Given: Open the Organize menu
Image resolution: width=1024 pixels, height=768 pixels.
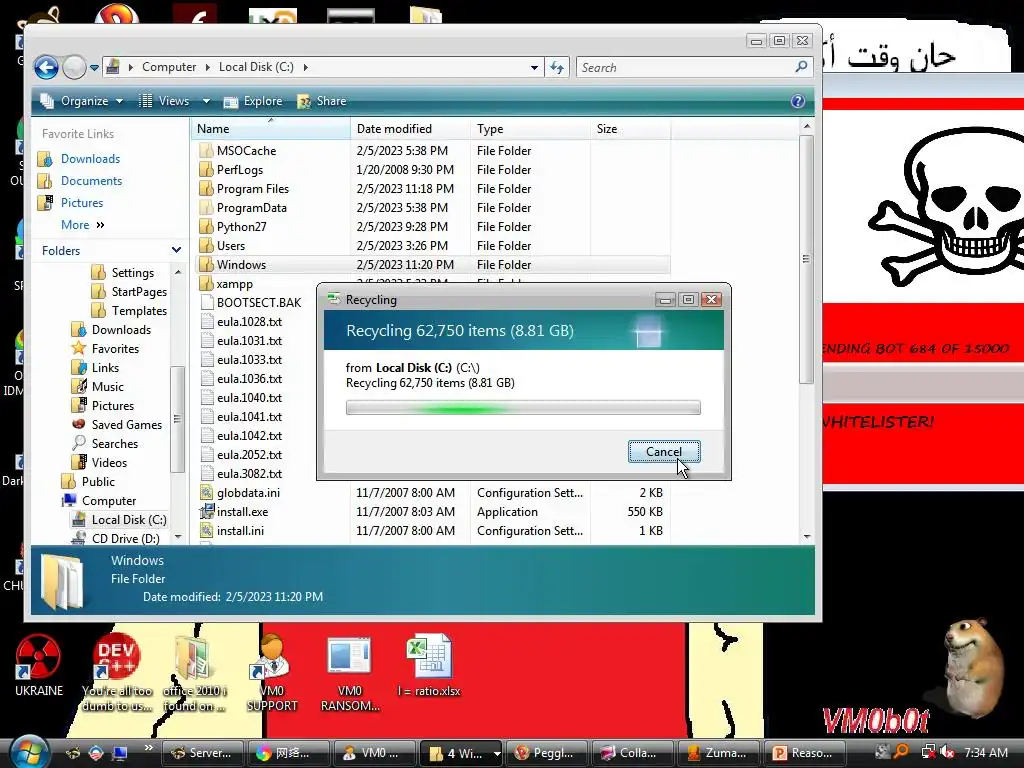Looking at the screenshot, I should (82, 101).
